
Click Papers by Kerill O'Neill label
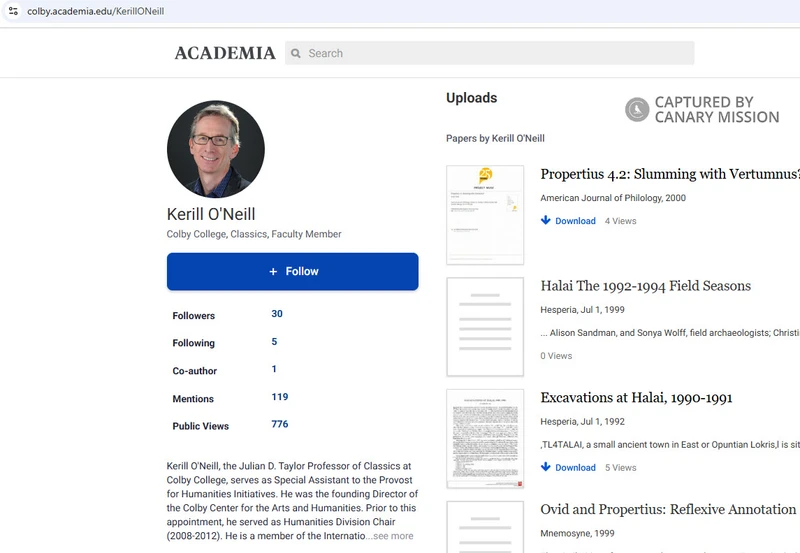point(495,138)
